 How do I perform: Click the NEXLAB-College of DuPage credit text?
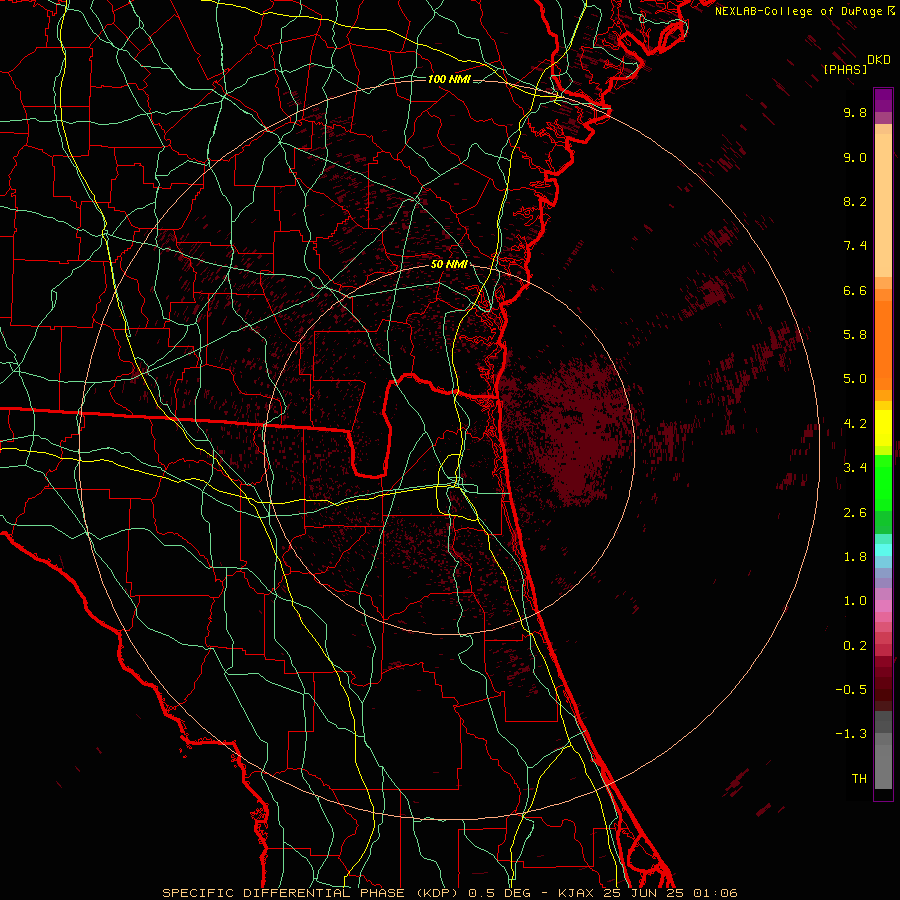(x=798, y=11)
